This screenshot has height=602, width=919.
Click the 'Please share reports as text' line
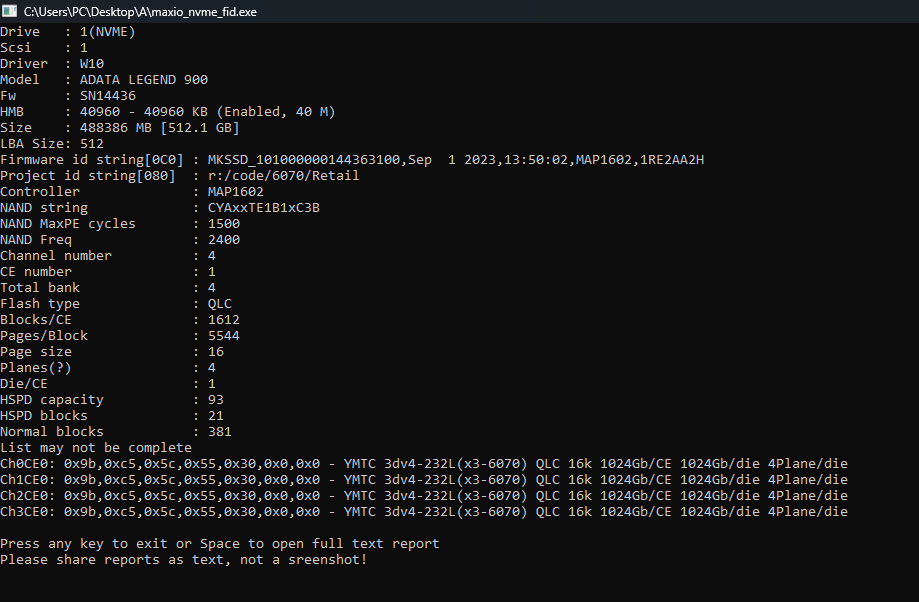point(184,560)
